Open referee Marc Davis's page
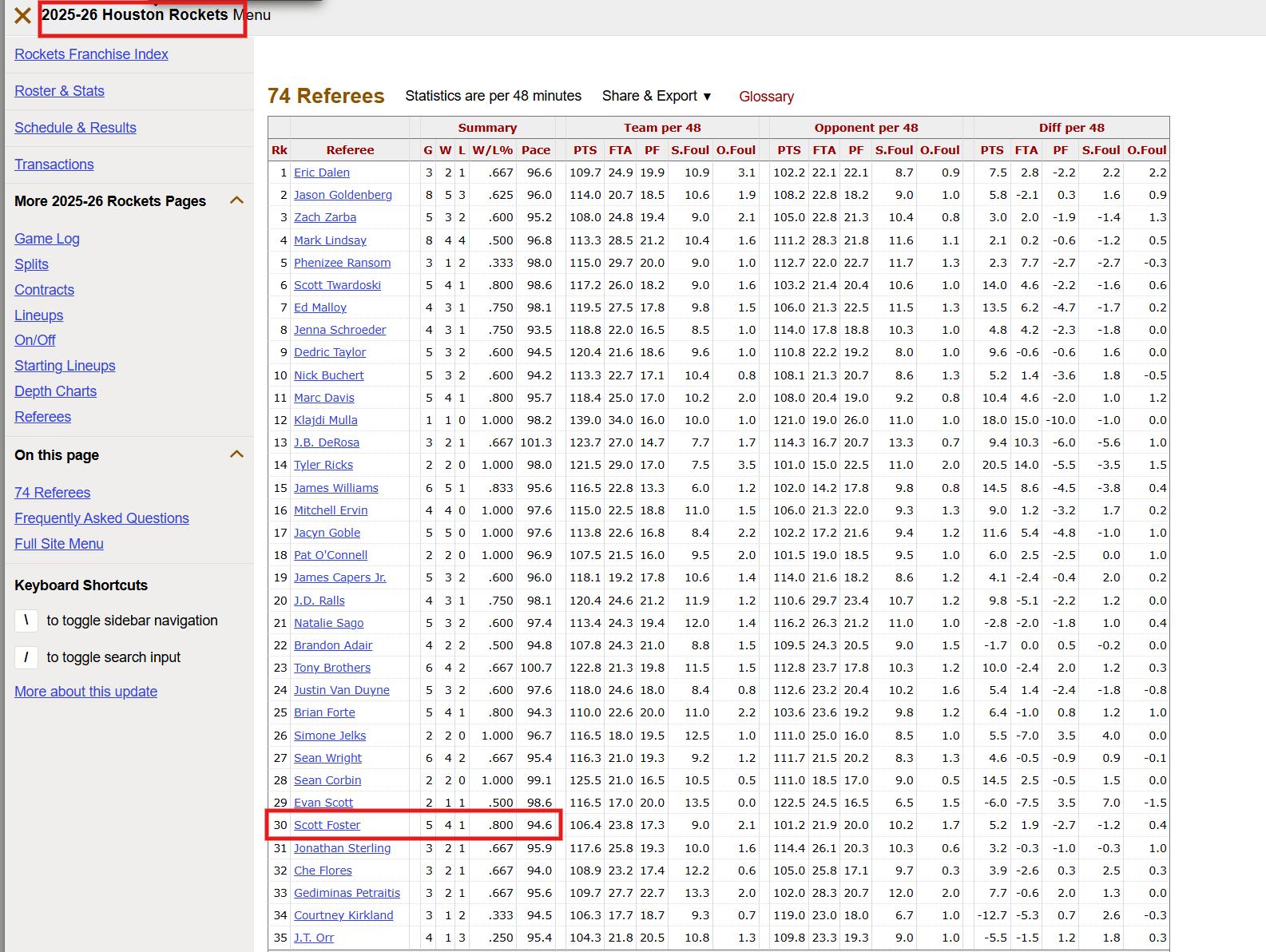Screen dimensions: 1266x952 click(323, 398)
